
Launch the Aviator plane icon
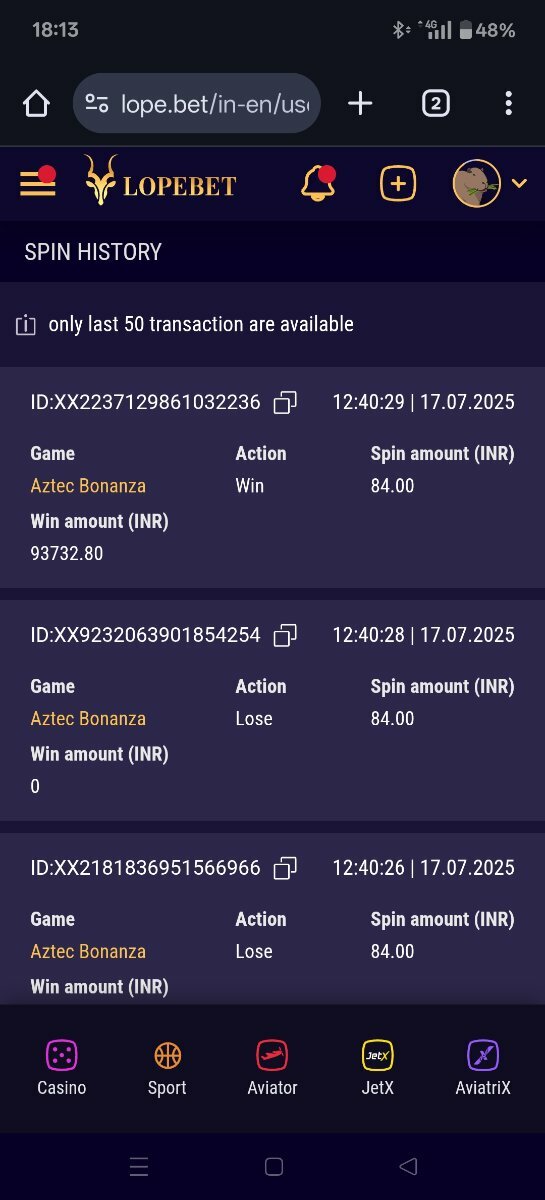point(272,1055)
